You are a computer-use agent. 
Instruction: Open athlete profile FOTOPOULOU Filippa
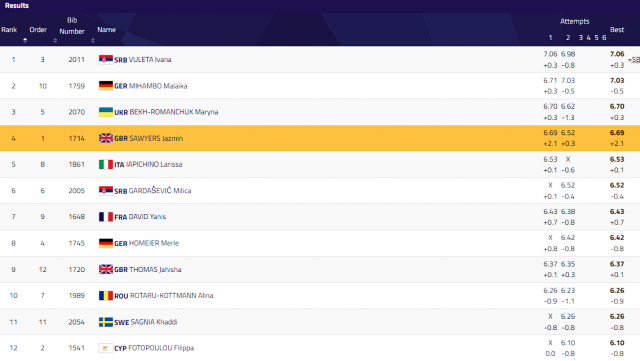click(161, 348)
